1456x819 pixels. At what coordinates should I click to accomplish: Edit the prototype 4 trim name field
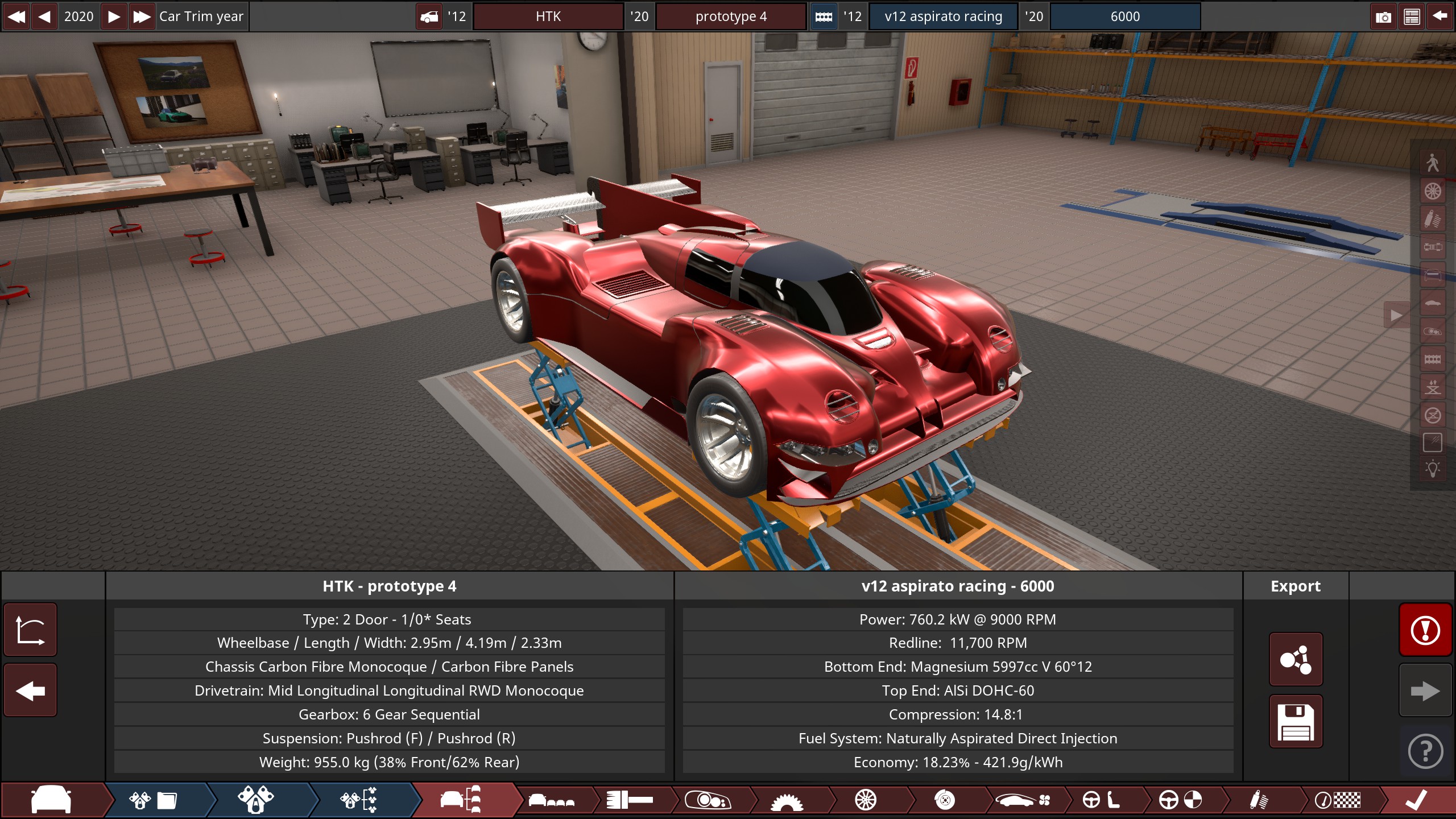[x=731, y=16]
